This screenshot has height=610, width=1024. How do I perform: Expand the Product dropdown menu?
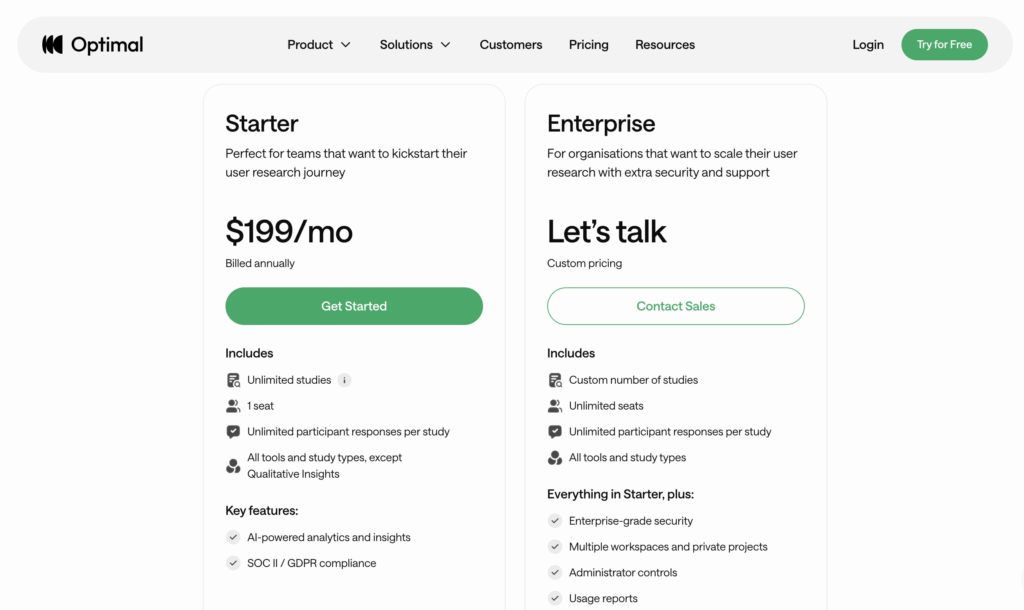pos(319,45)
